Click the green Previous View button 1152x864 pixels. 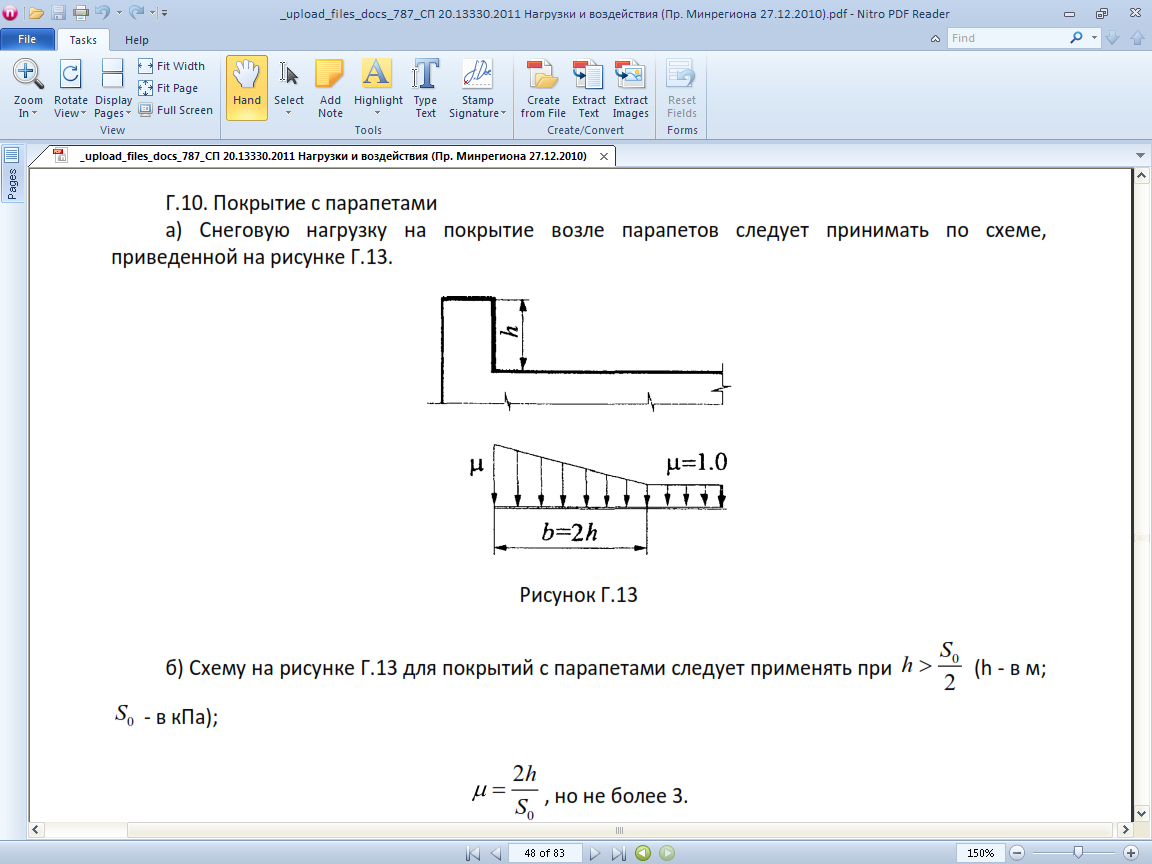click(x=643, y=853)
